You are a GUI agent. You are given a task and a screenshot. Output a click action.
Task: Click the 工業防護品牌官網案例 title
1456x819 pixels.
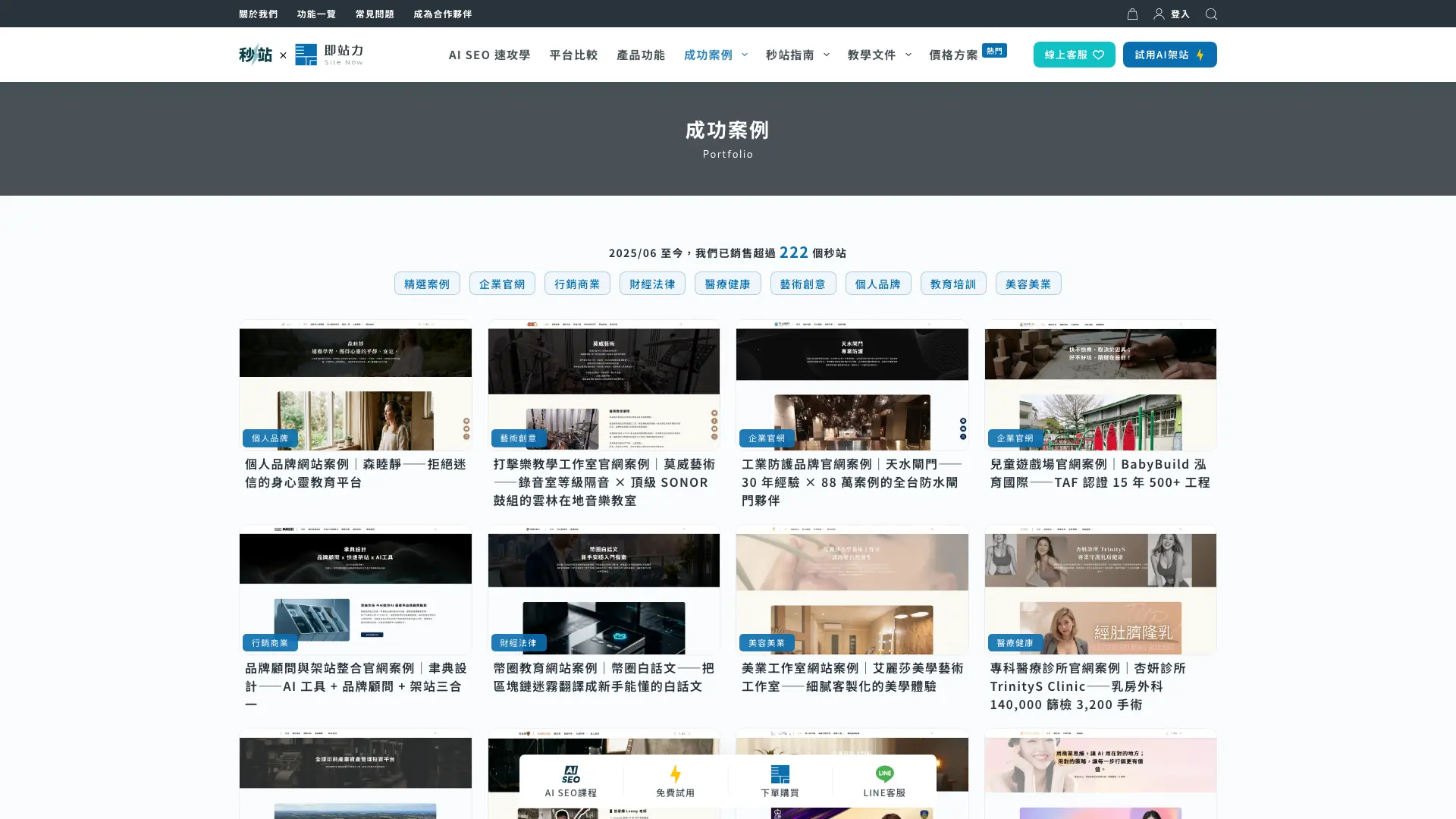tap(852, 482)
